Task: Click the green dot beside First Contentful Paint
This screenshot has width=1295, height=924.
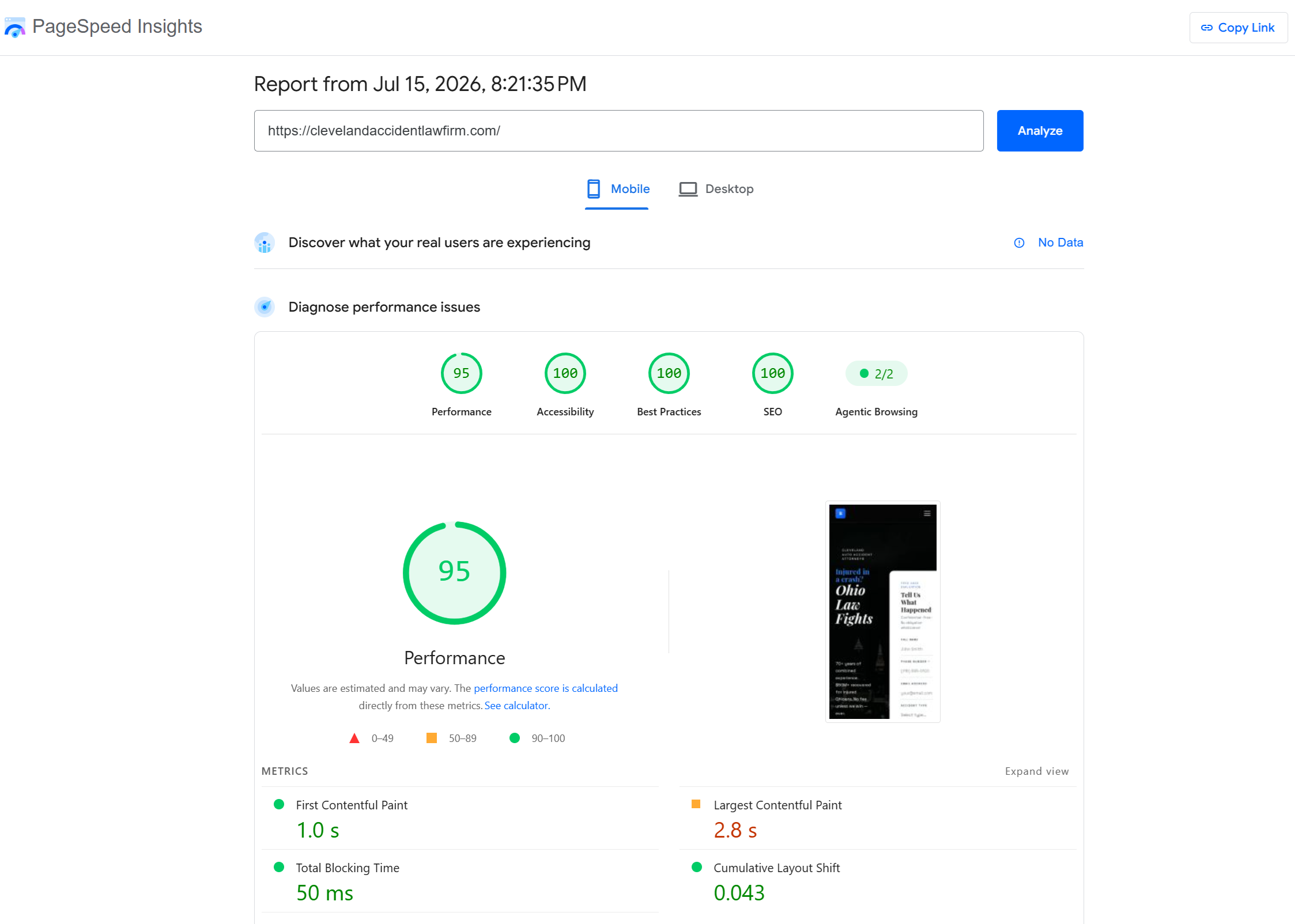Action: 279,804
